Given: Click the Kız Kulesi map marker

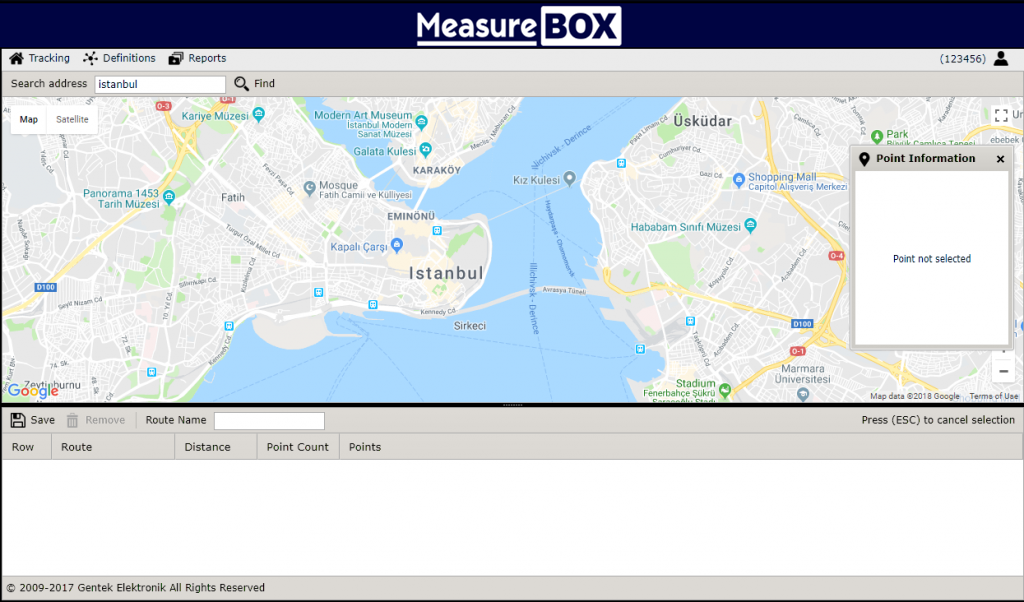Looking at the screenshot, I should pyautogui.click(x=569, y=179).
